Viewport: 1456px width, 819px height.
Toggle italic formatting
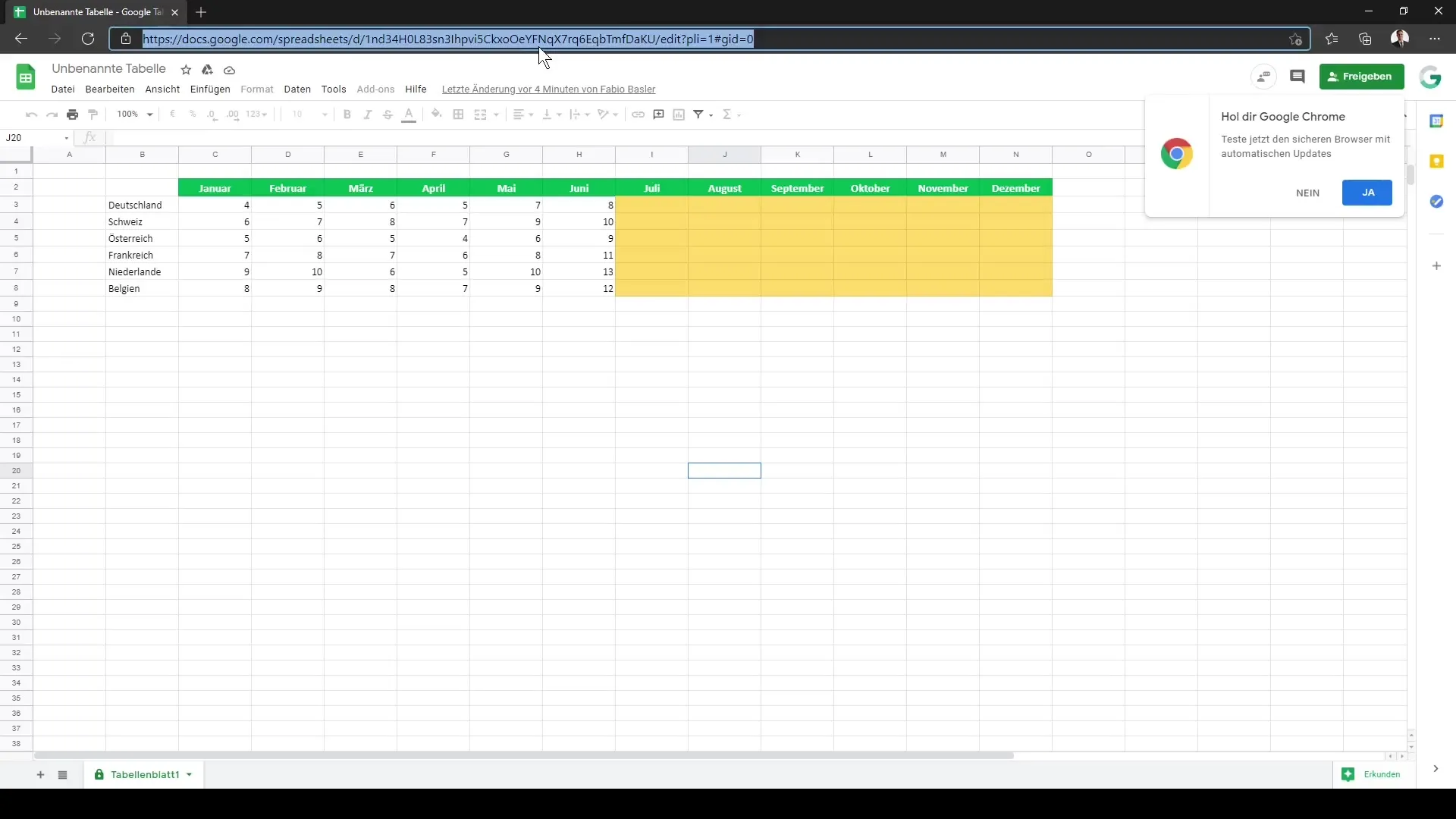tap(368, 115)
